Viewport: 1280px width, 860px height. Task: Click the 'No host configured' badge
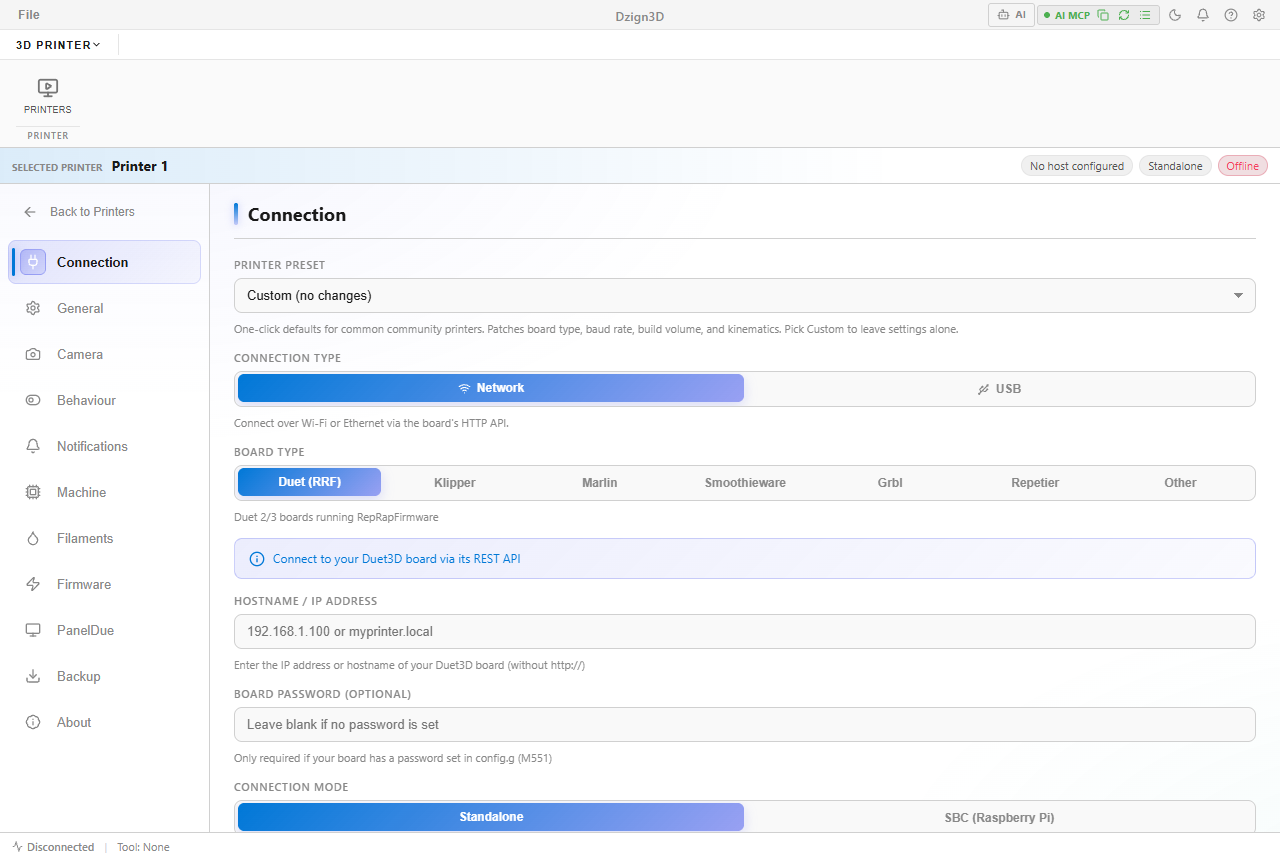1077,166
